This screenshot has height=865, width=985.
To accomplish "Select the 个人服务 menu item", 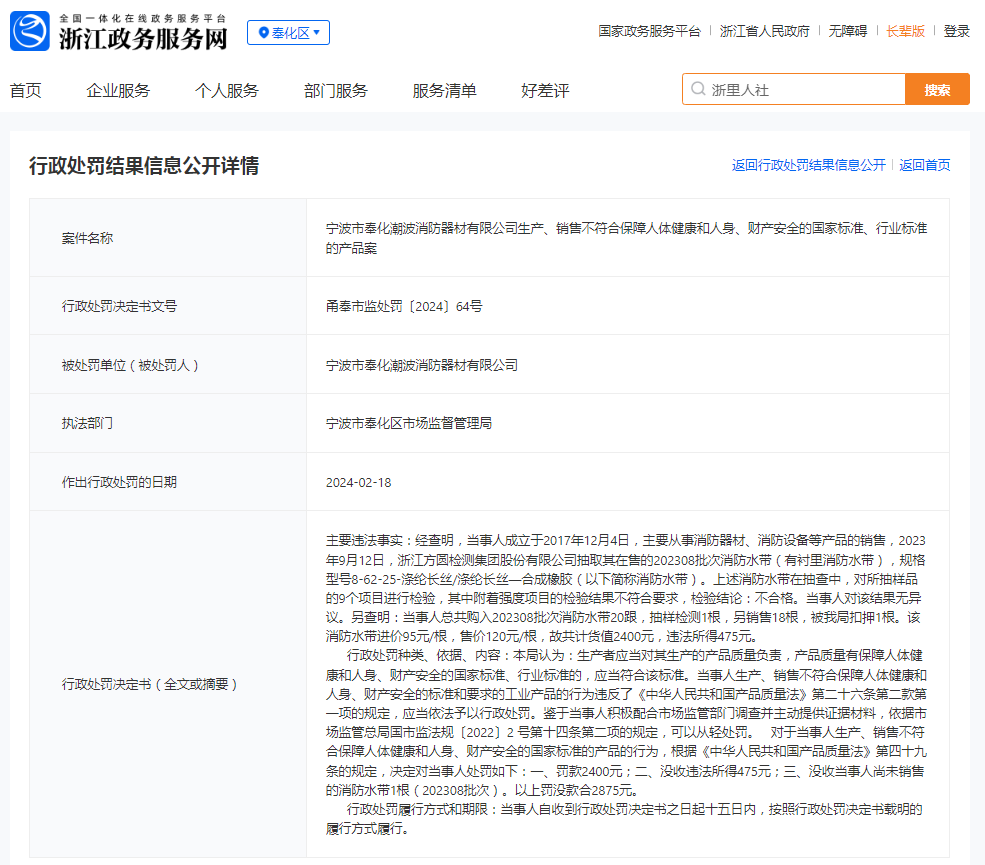I will [227, 90].
